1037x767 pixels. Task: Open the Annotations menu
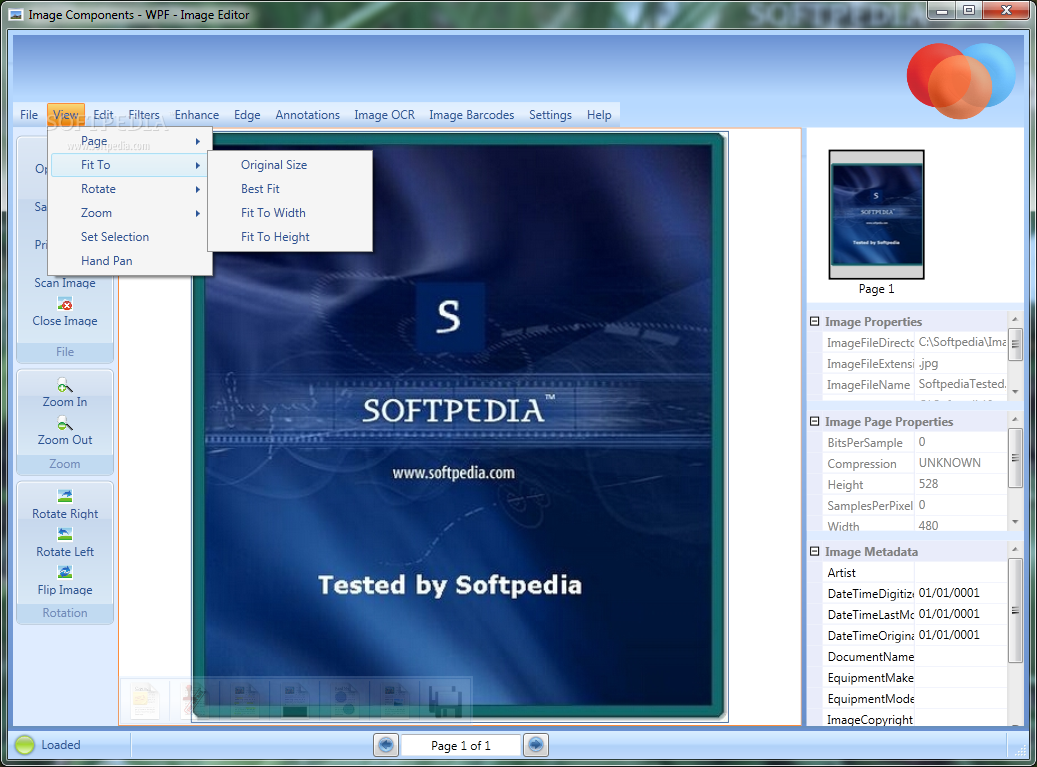(x=308, y=114)
